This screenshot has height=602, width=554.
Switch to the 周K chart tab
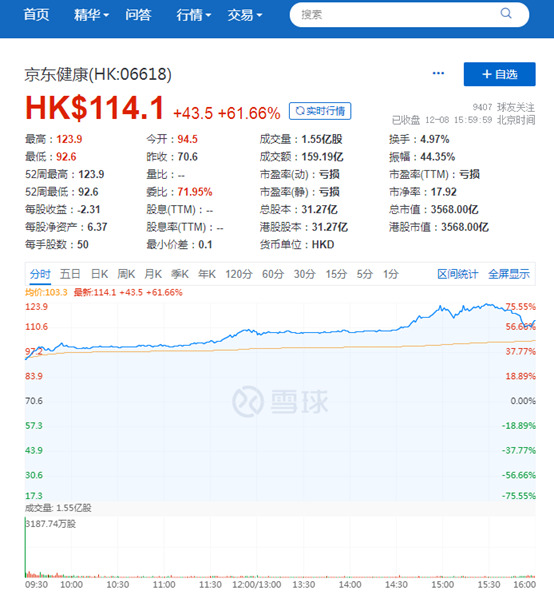[126, 274]
